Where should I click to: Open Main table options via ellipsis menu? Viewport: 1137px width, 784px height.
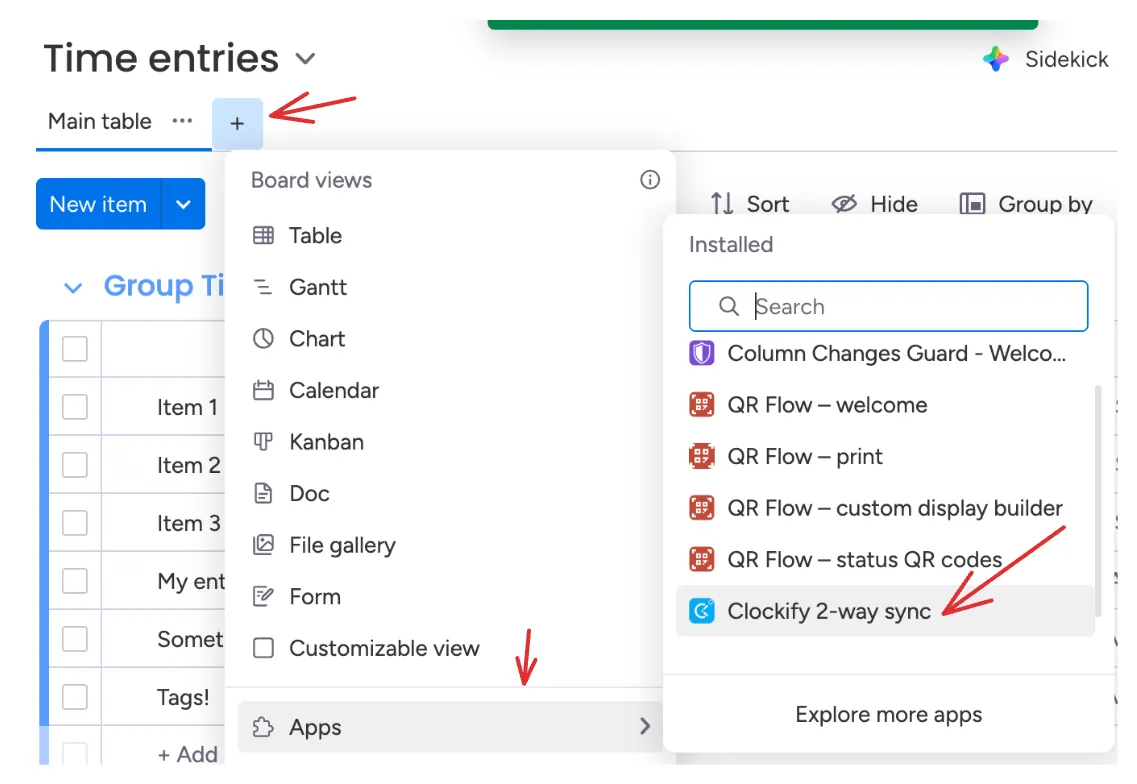[x=182, y=120]
